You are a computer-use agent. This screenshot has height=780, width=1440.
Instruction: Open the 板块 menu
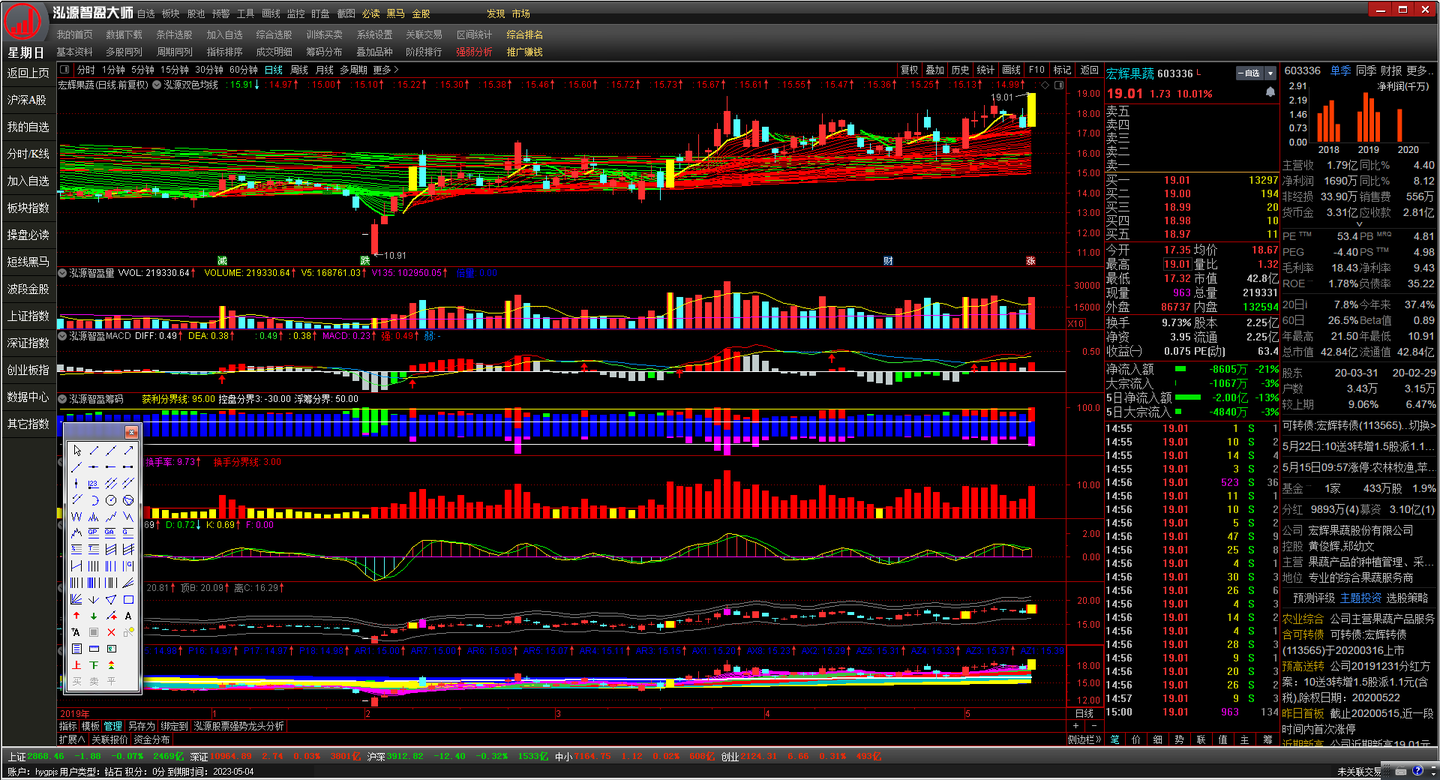tap(170, 14)
